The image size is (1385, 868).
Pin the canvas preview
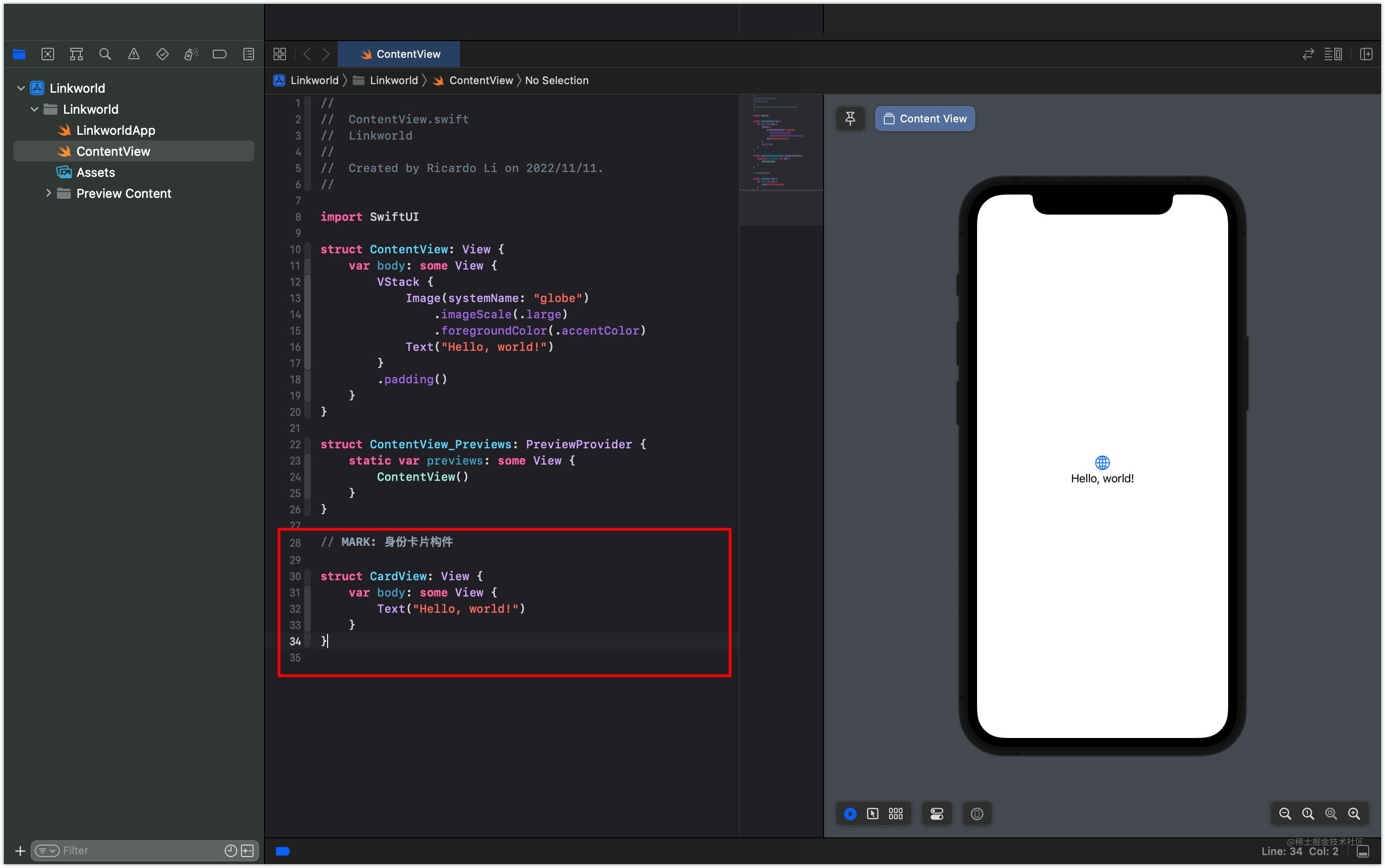pos(850,119)
